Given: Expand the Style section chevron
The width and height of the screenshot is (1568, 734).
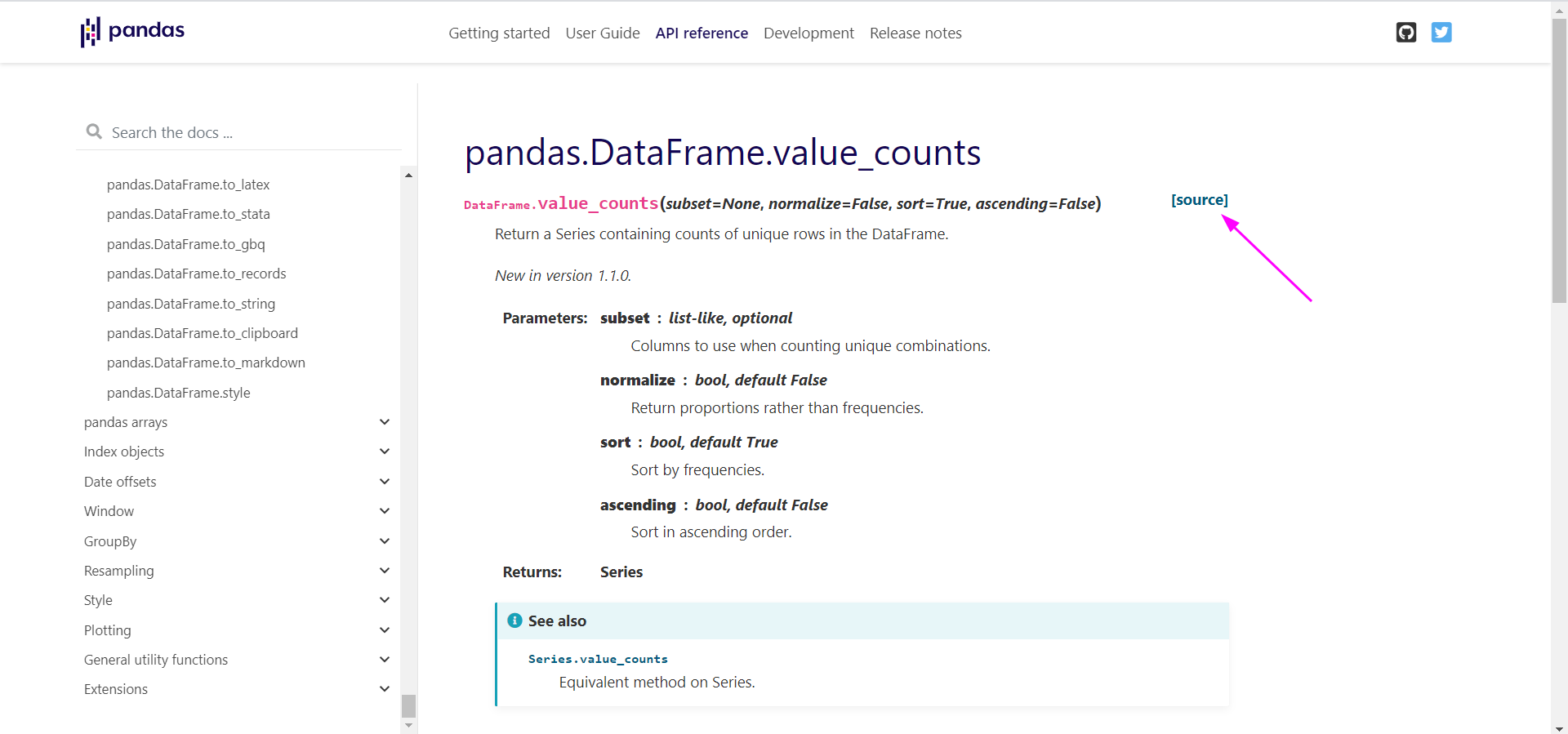Looking at the screenshot, I should [x=385, y=600].
